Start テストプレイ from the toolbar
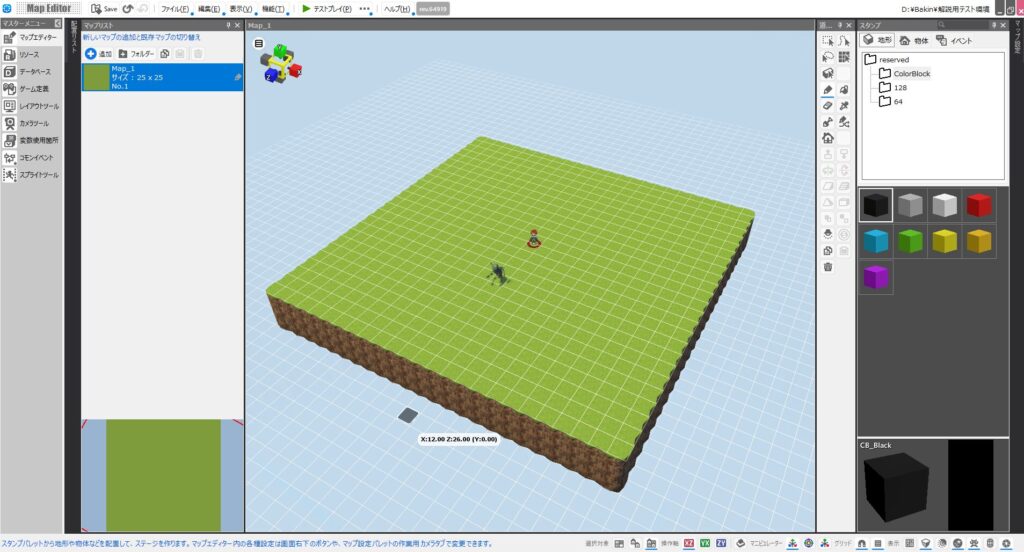The image size is (1024, 552). click(x=326, y=9)
